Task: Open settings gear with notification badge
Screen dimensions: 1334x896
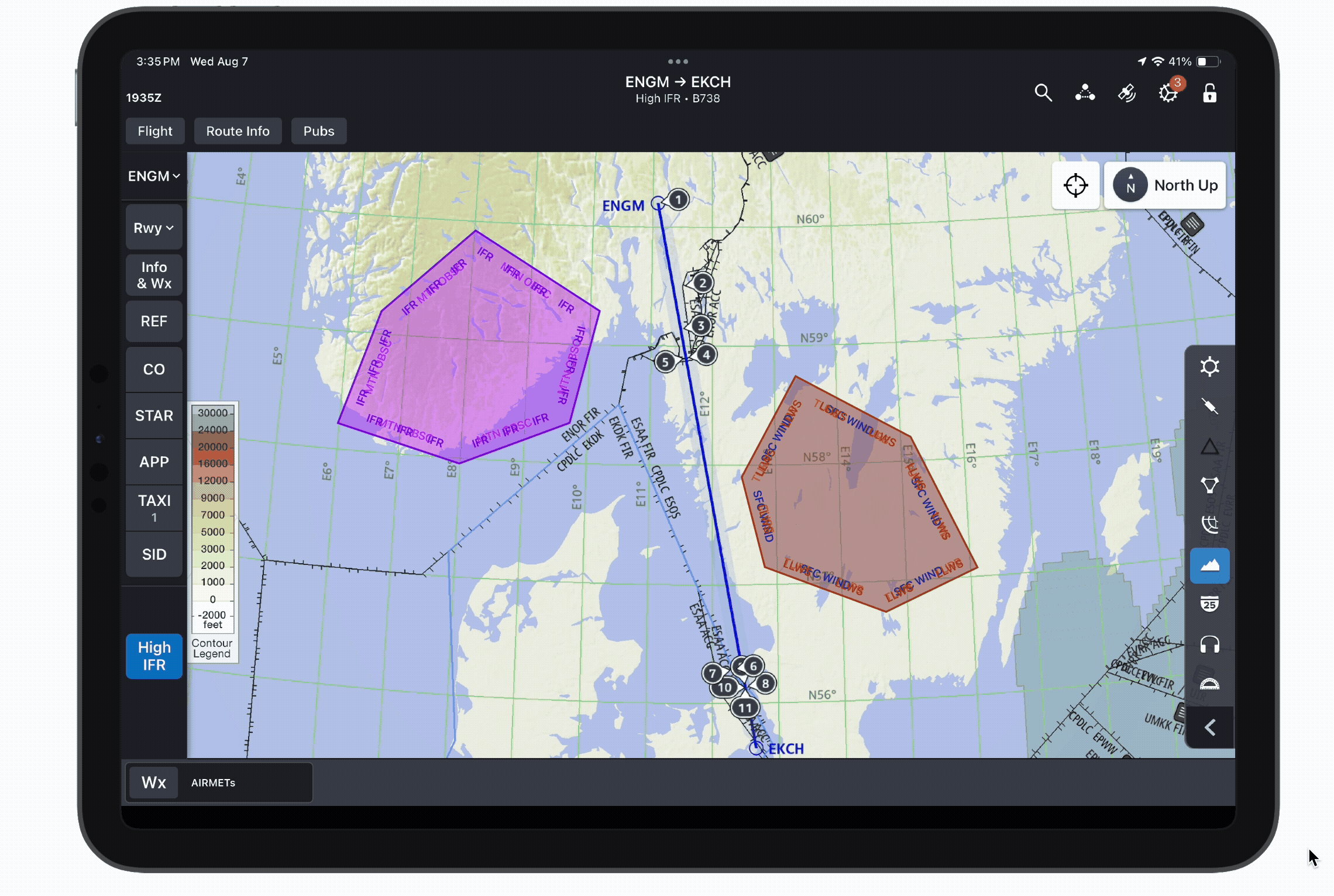Action: pyautogui.click(x=1168, y=93)
